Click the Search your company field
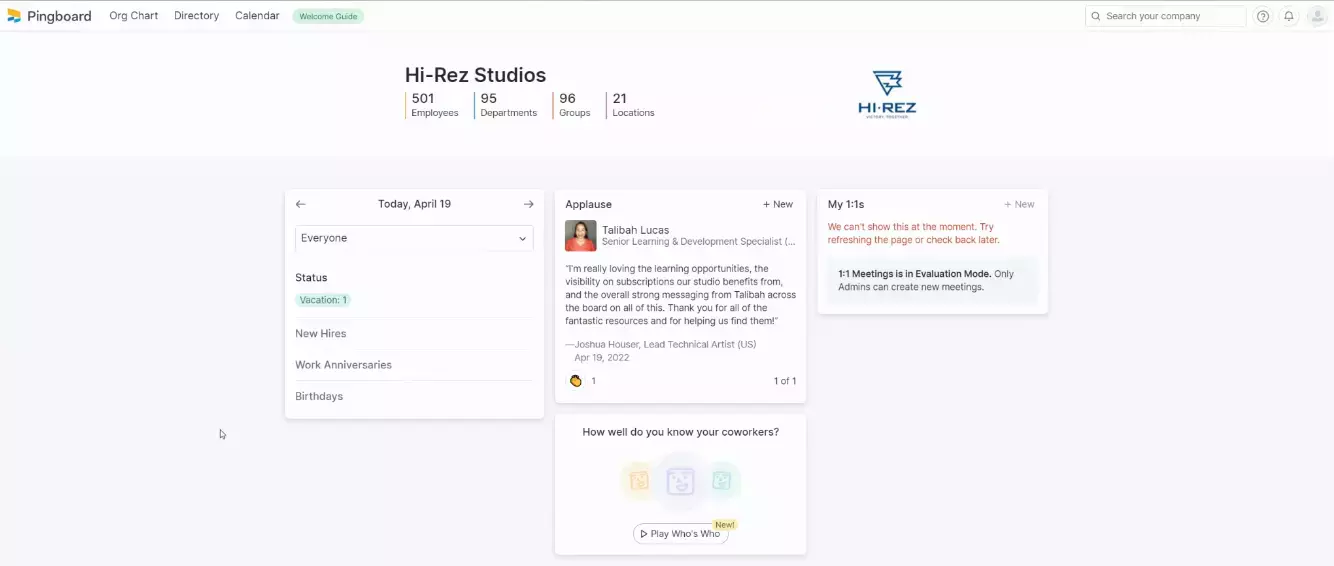This screenshot has height=566, width=1334. click(1166, 16)
